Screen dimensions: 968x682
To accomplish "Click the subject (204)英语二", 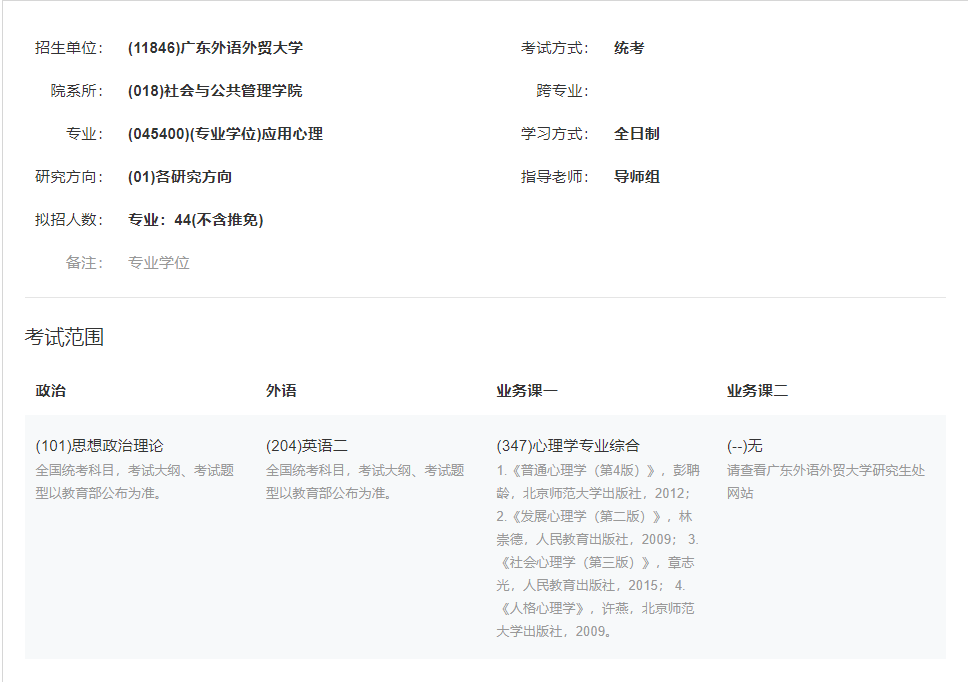I will click(307, 446).
